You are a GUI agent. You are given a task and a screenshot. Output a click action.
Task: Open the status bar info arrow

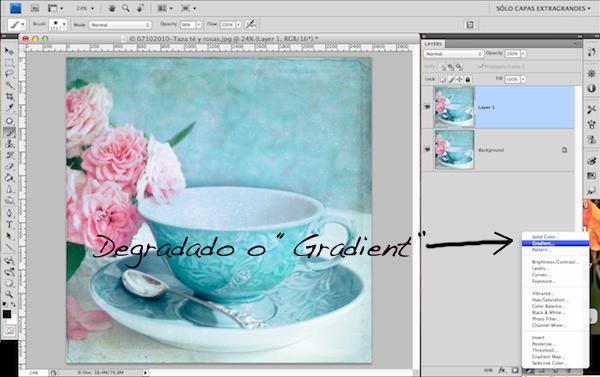(x=145, y=372)
